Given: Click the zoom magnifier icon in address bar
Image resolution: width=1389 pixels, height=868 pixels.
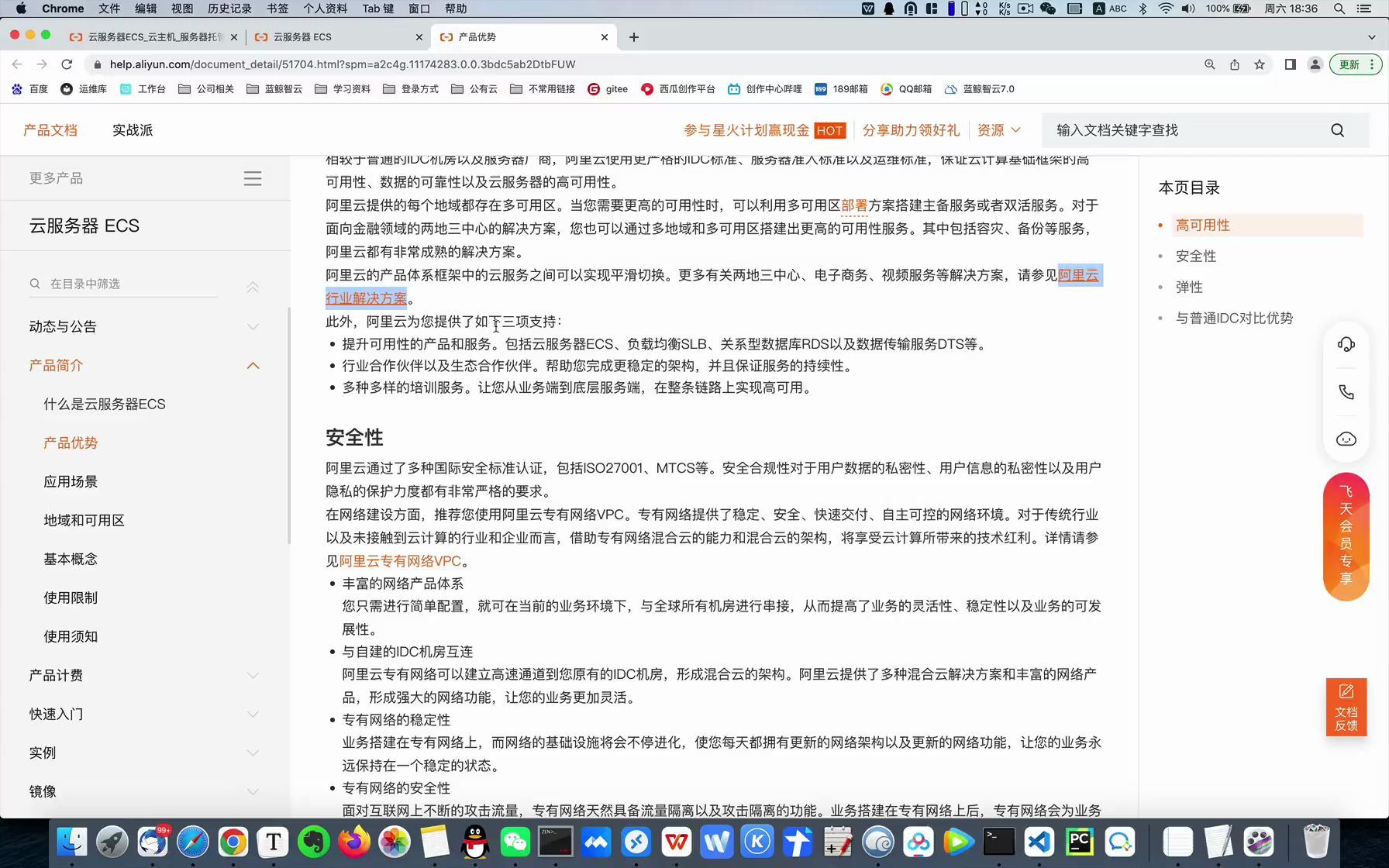Looking at the screenshot, I should click(x=1210, y=64).
